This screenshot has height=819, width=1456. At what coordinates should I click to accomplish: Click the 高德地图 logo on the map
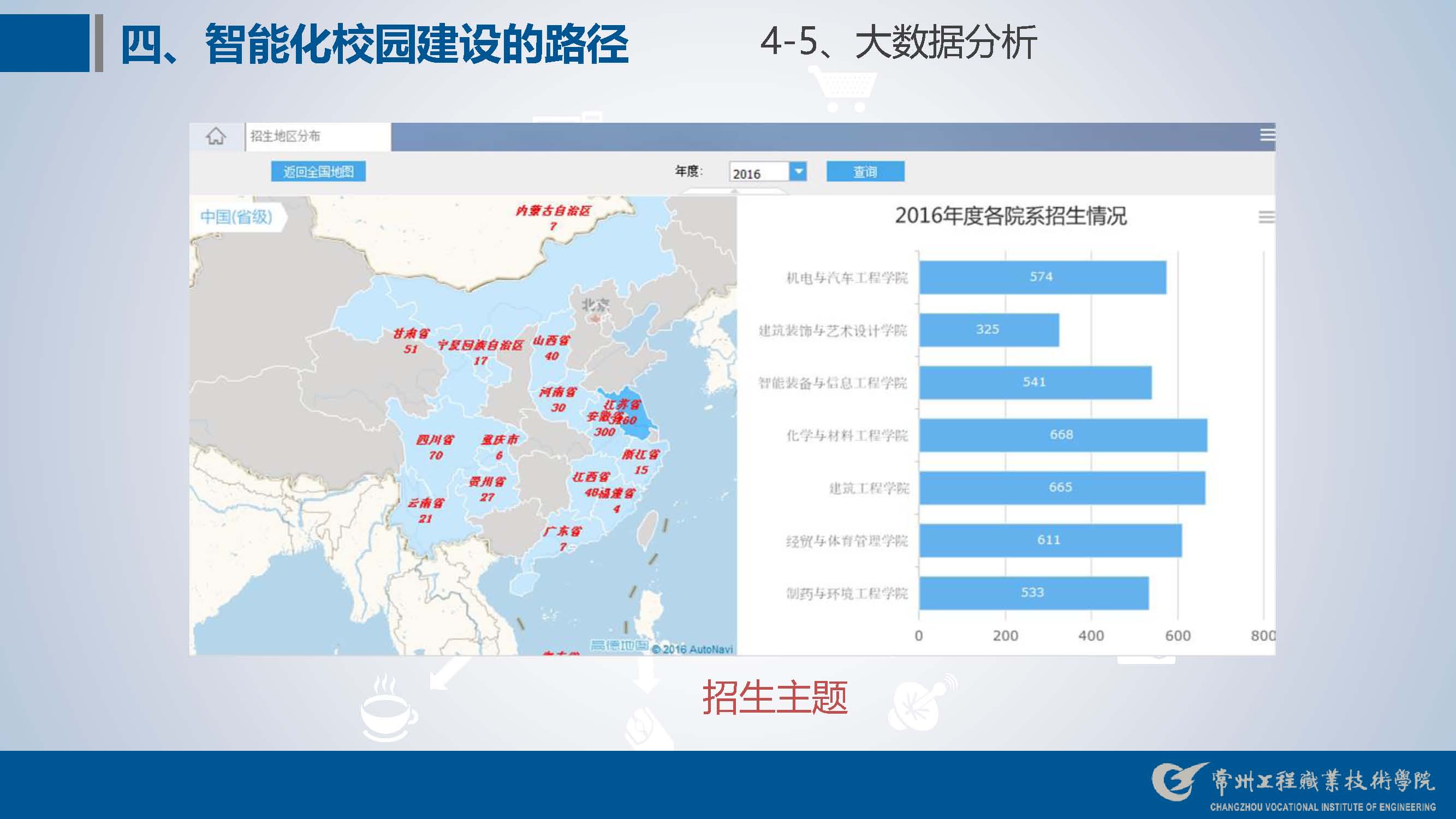click(x=619, y=645)
